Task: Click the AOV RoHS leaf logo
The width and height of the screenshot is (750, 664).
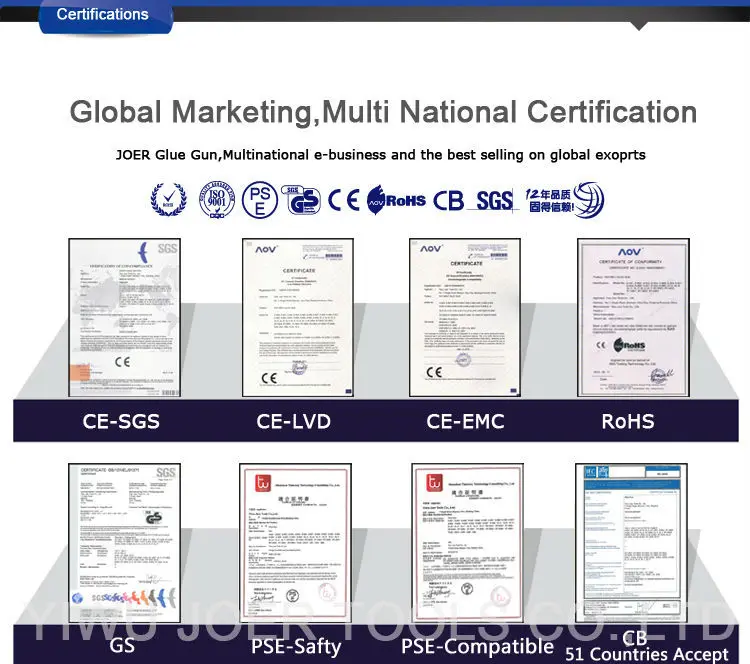Action: click(x=397, y=199)
